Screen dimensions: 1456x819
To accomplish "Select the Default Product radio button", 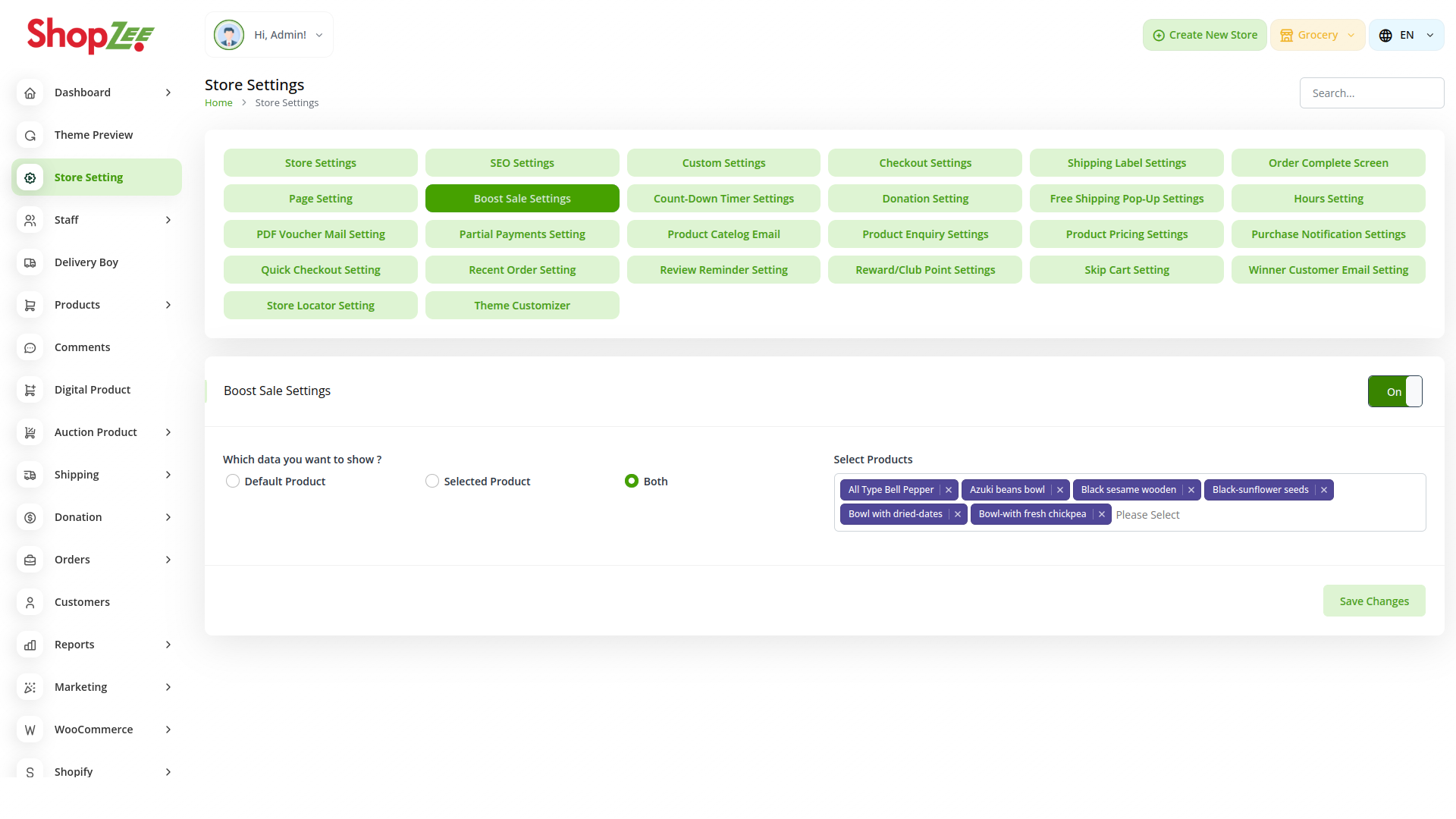I will coord(233,482).
